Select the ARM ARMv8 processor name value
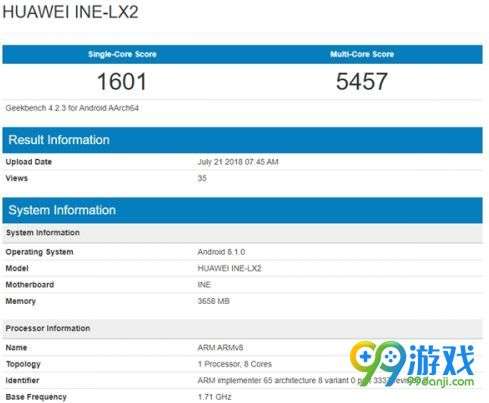Screen dimensions: 489x403 [220, 348]
